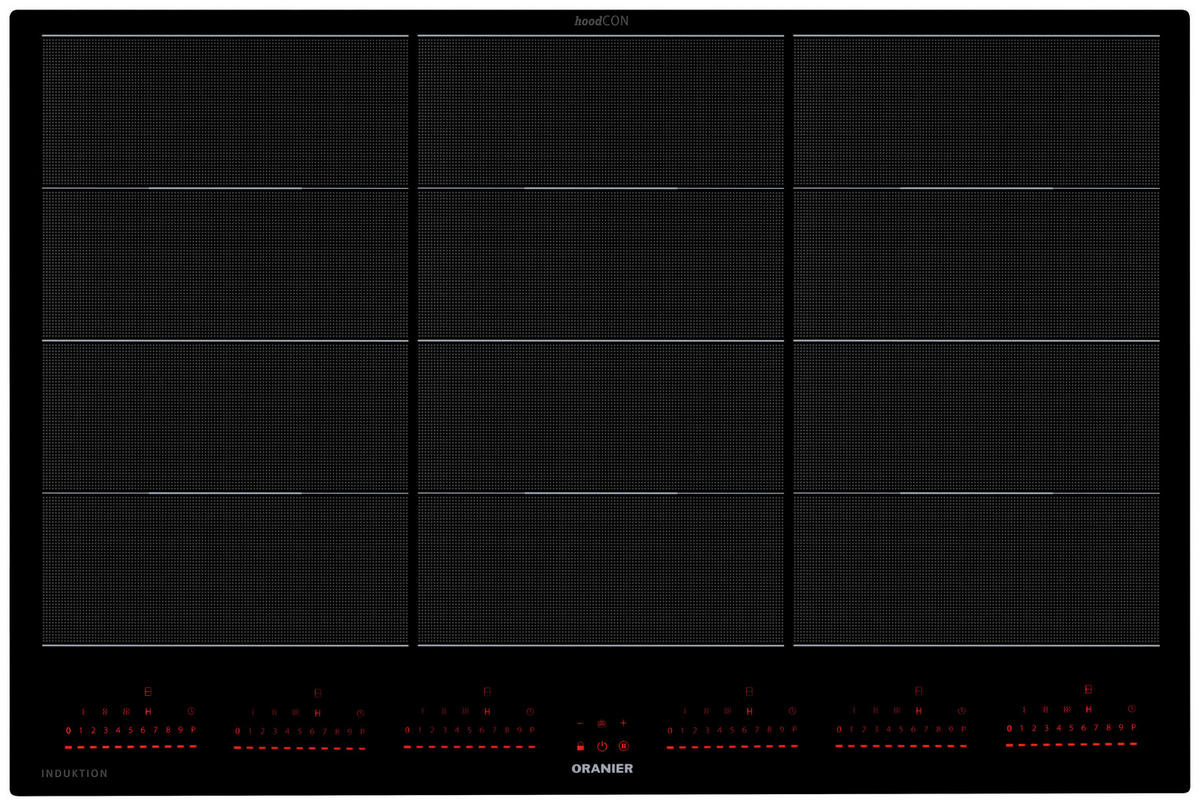
Task: Tap the minus symbol in the center controls
Action: coord(580,723)
